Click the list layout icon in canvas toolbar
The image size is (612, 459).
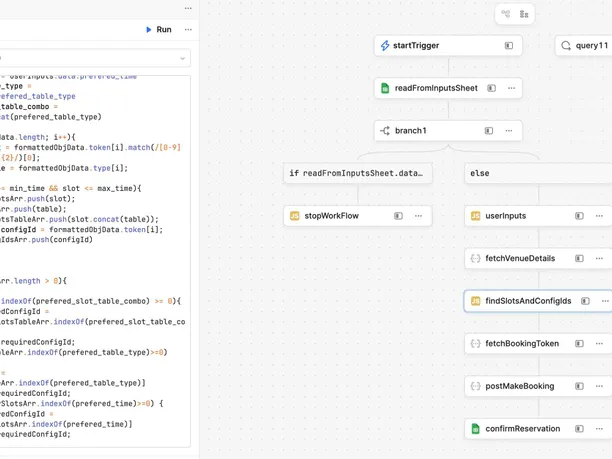click(524, 14)
